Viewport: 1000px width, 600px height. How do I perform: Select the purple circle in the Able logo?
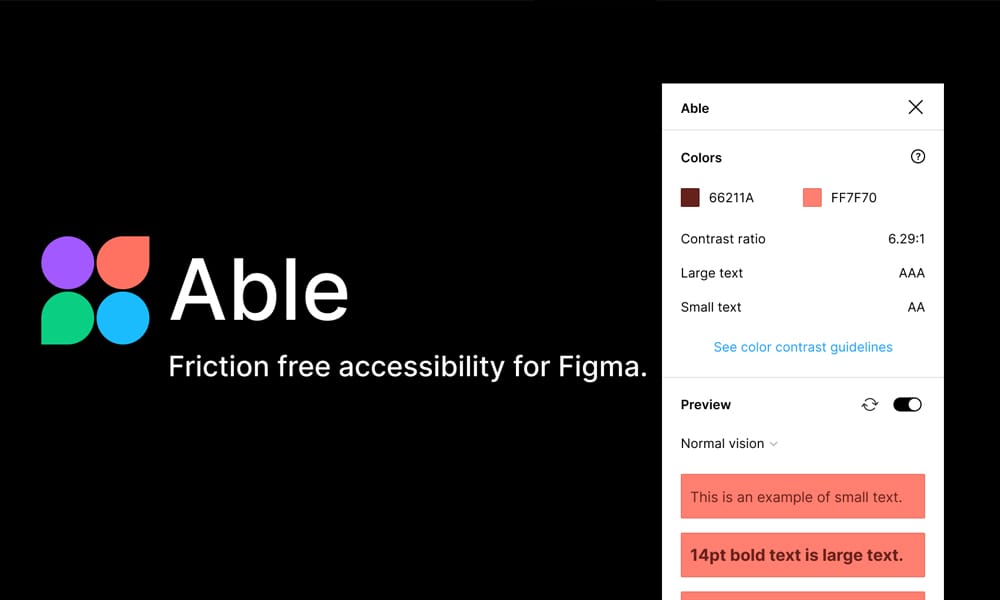[x=67, y=263]
